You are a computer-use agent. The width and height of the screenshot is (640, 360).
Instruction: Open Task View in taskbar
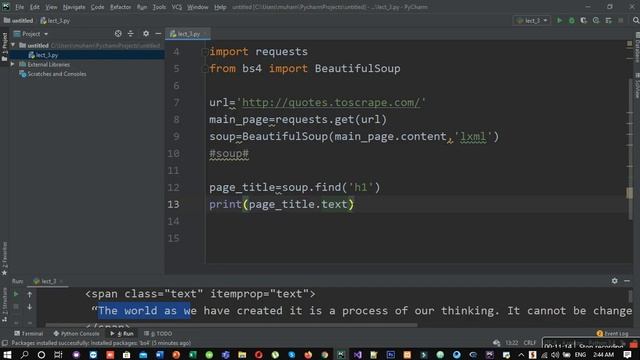(x=58, y=354)
